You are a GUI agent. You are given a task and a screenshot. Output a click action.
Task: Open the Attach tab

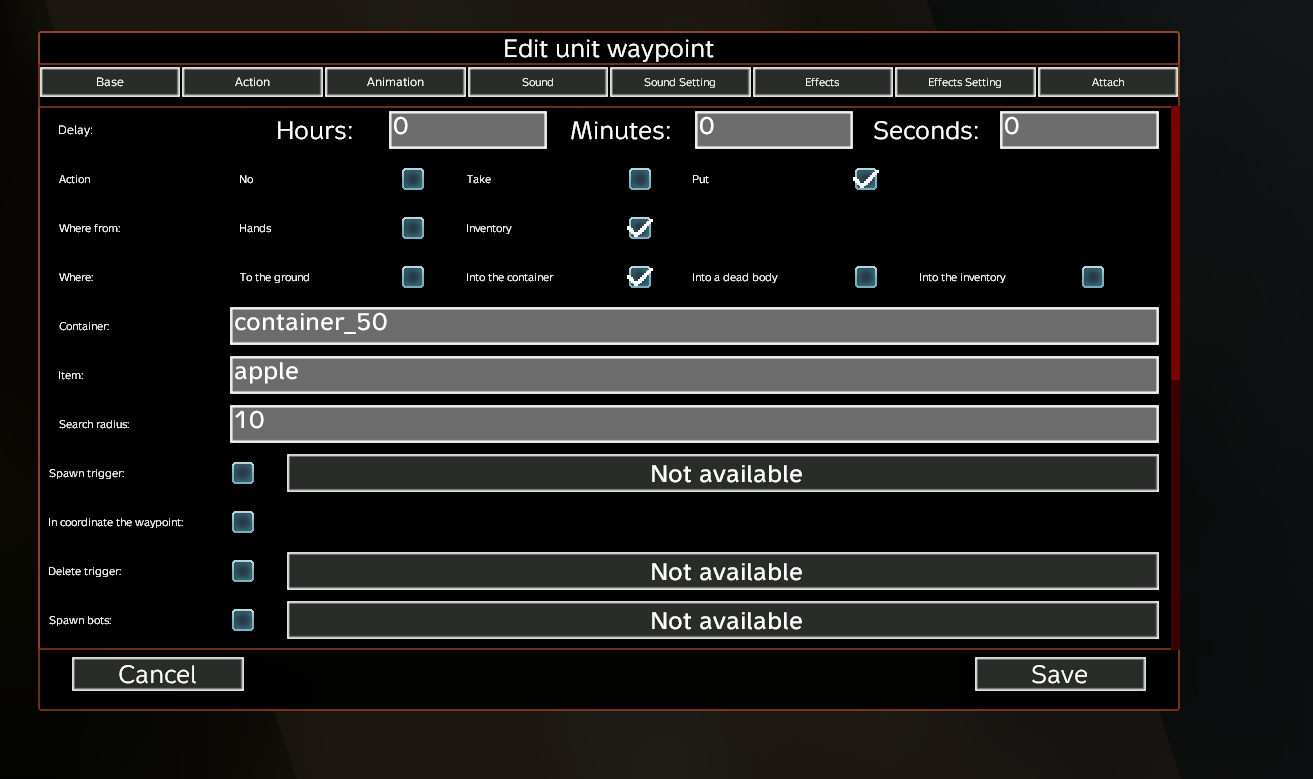point(1107,82)
